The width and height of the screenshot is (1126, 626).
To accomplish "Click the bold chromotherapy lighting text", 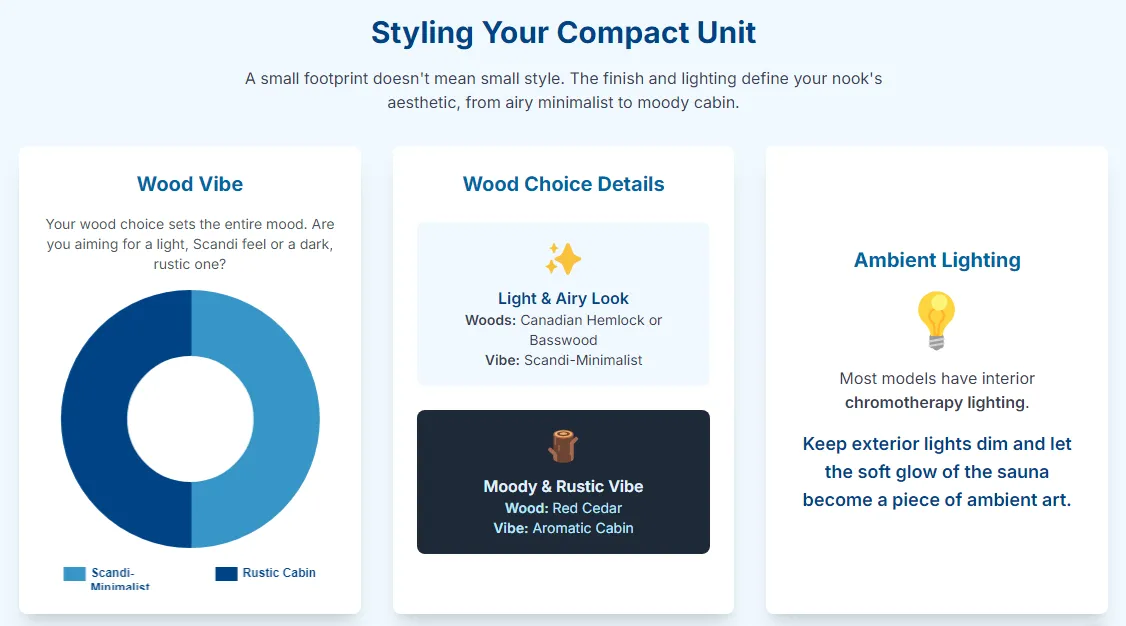I will 936,403.
